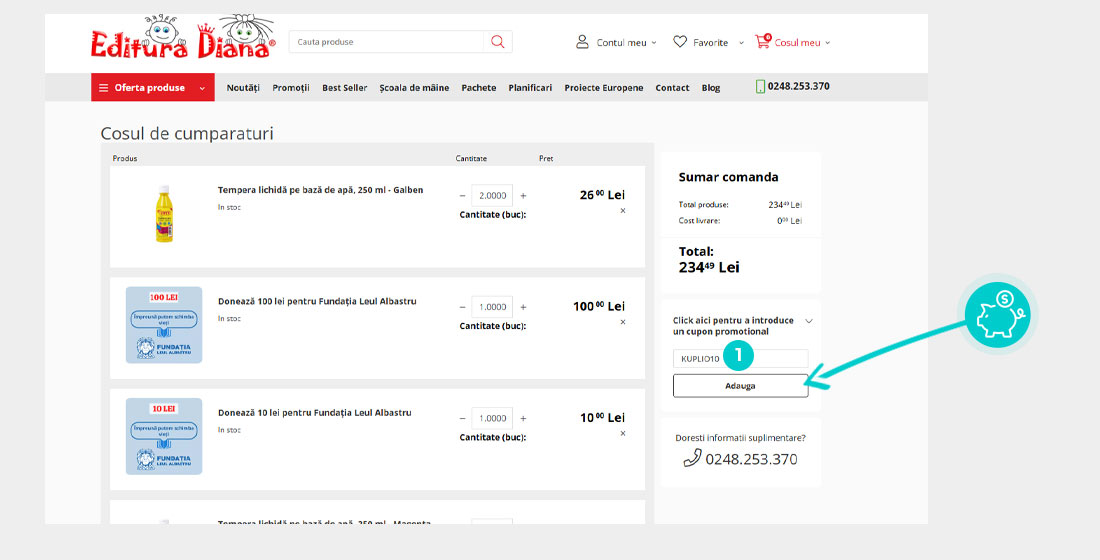
Task: Go to the Best Seller page
Action: (344, 88)
